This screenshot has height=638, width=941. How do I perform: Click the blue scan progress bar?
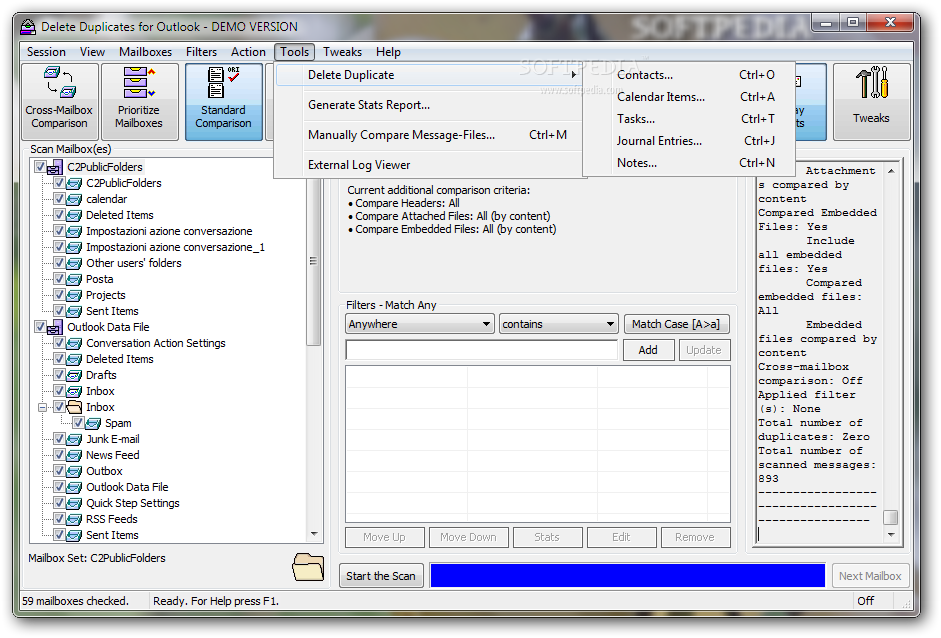click(628, 575)
